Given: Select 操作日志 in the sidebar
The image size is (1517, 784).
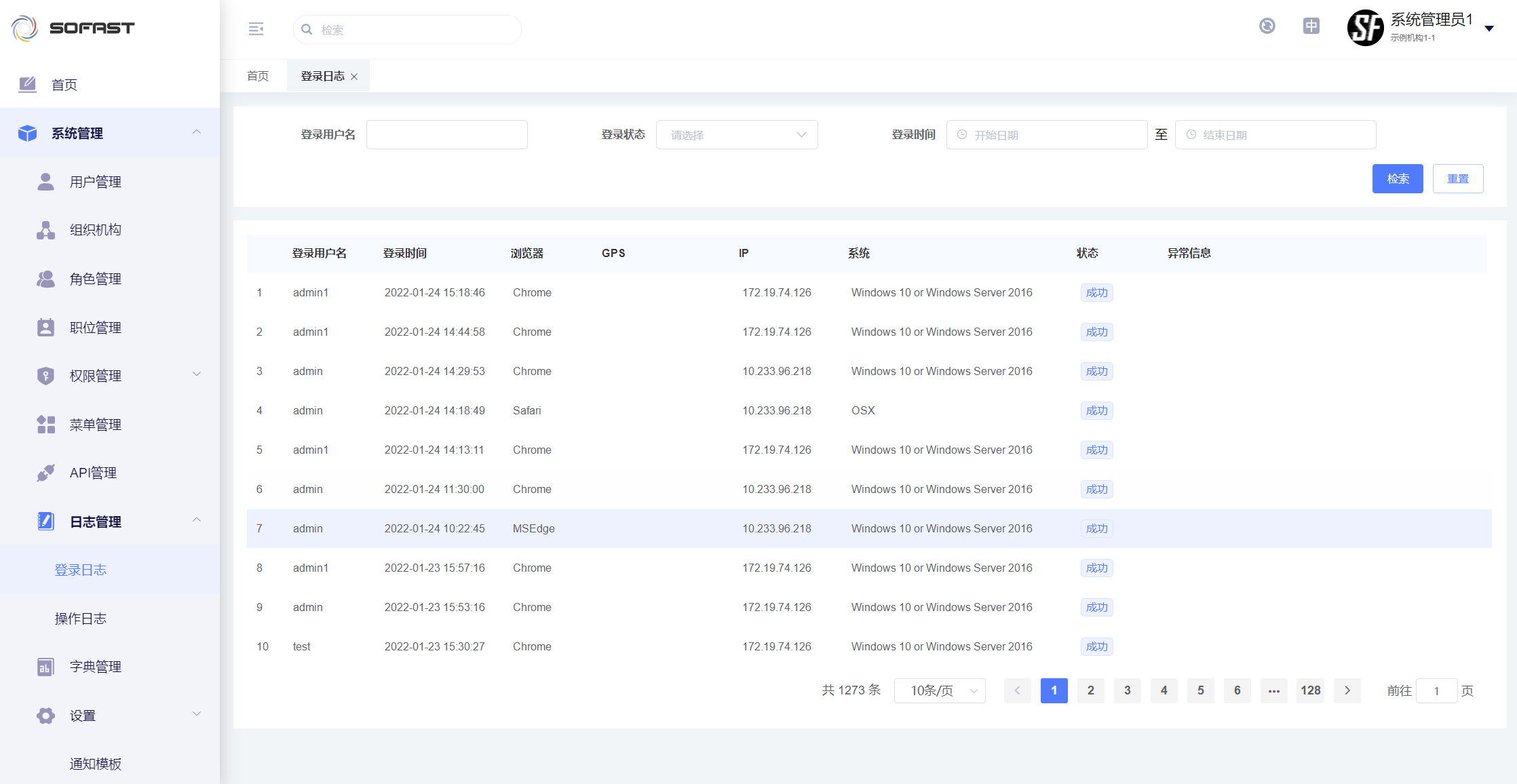Looking at the screenshot, I should point(80,619).
